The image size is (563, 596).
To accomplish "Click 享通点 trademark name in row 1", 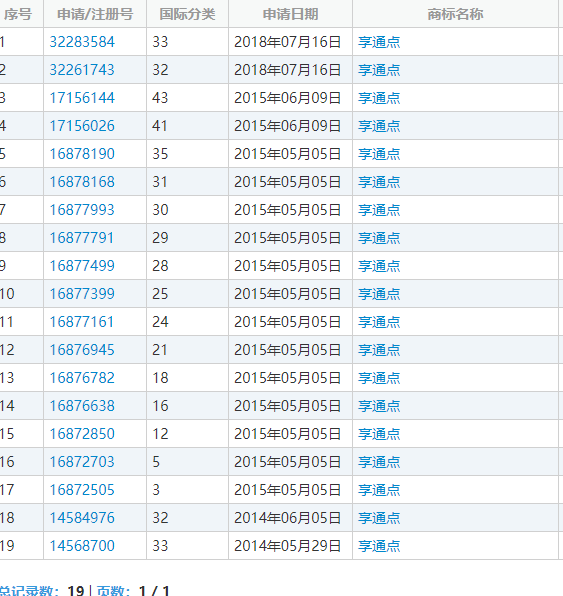I will 379,42.
